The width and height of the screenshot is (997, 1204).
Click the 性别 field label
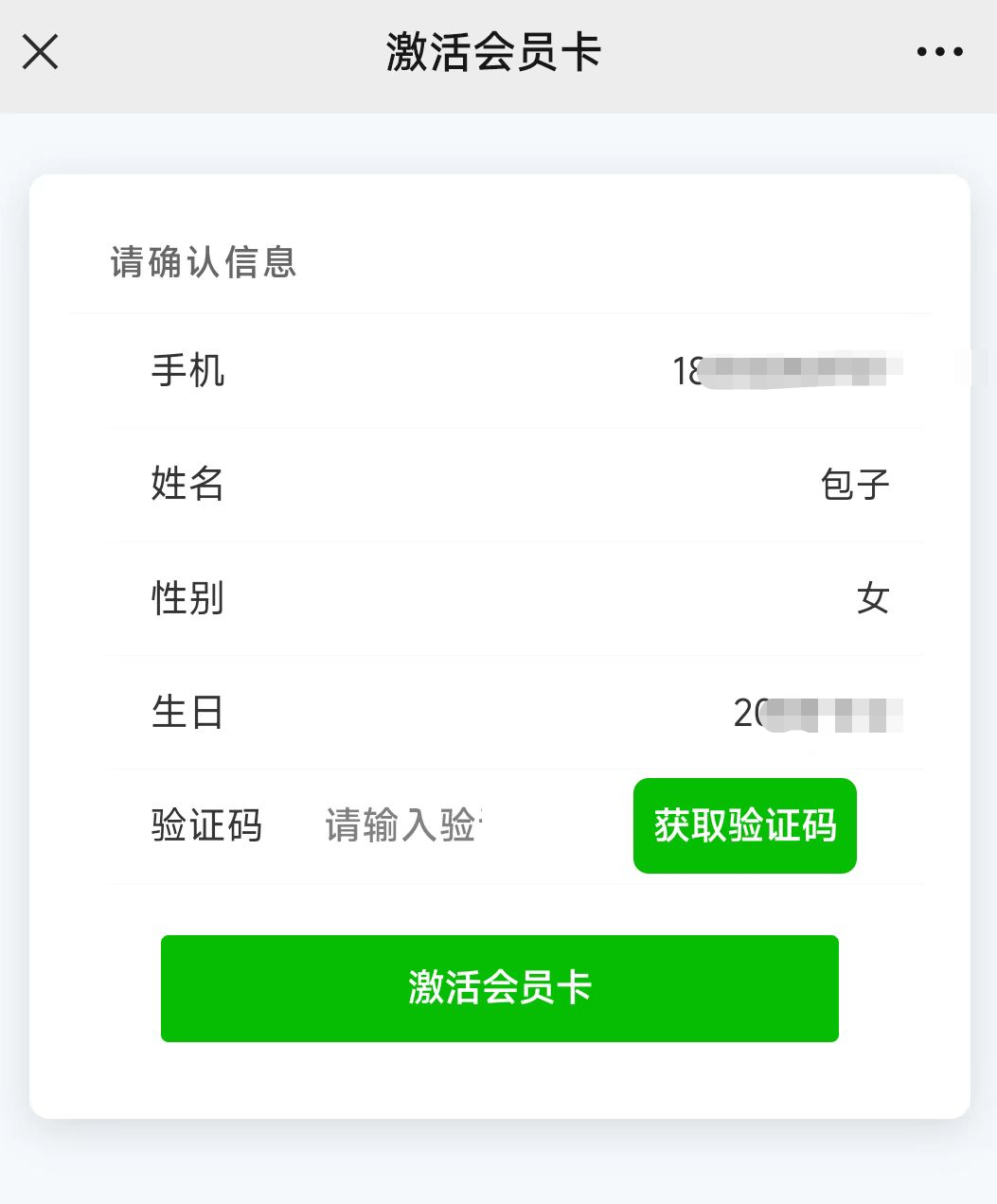click(187, 598)
